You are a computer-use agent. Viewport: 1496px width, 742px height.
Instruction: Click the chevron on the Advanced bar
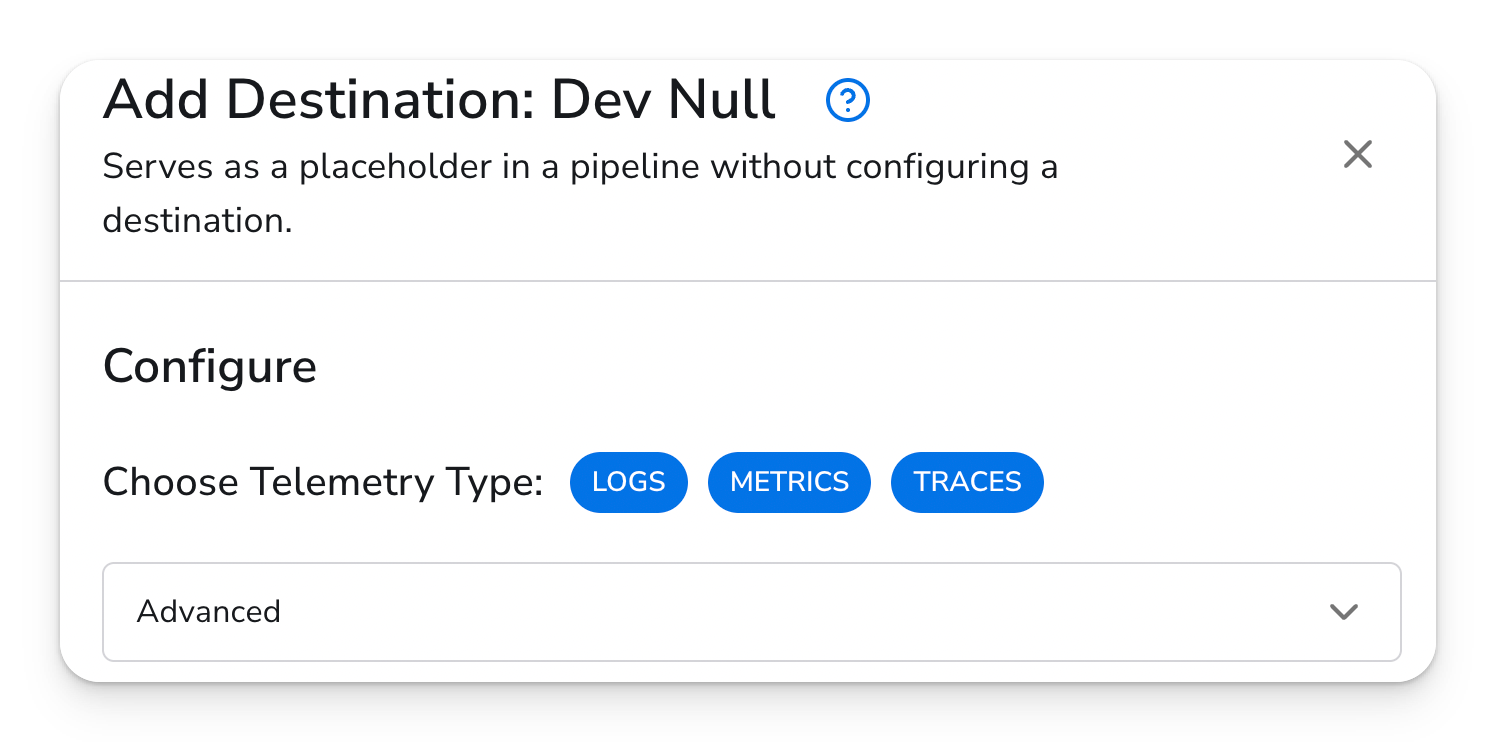pos(1345,612)
